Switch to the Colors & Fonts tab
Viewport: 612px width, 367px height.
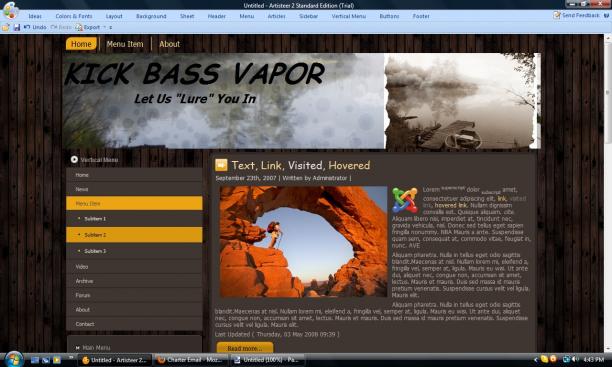[x=74, y=16]
